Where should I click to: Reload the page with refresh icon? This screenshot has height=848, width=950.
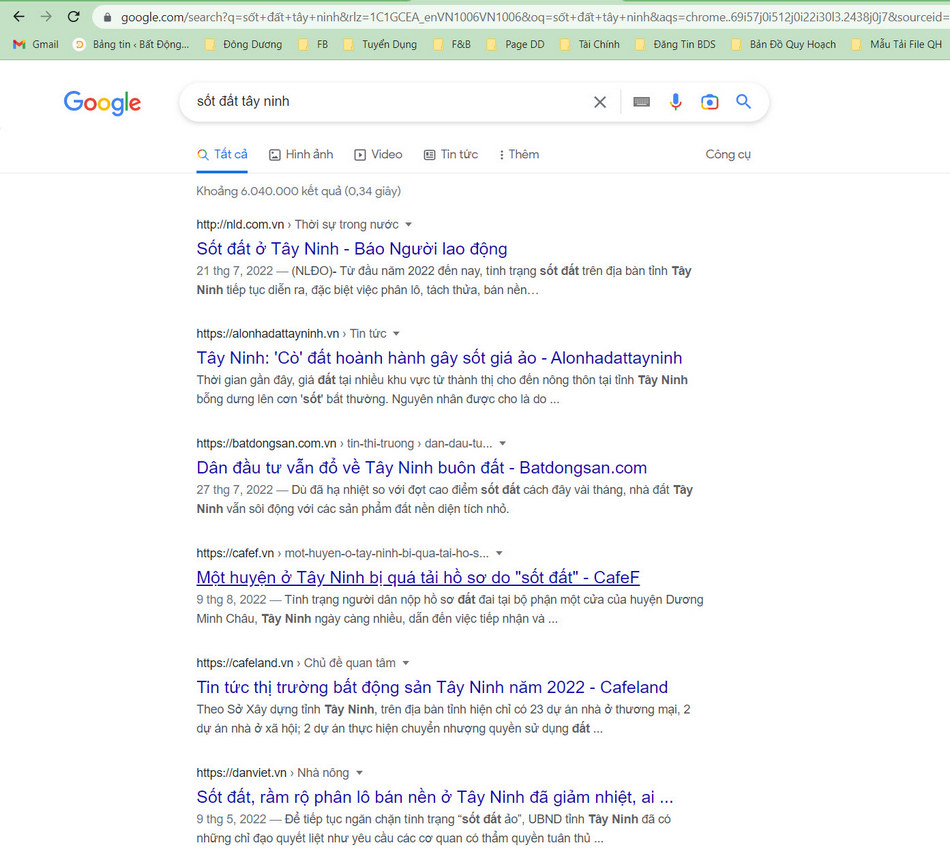[73, 16]
